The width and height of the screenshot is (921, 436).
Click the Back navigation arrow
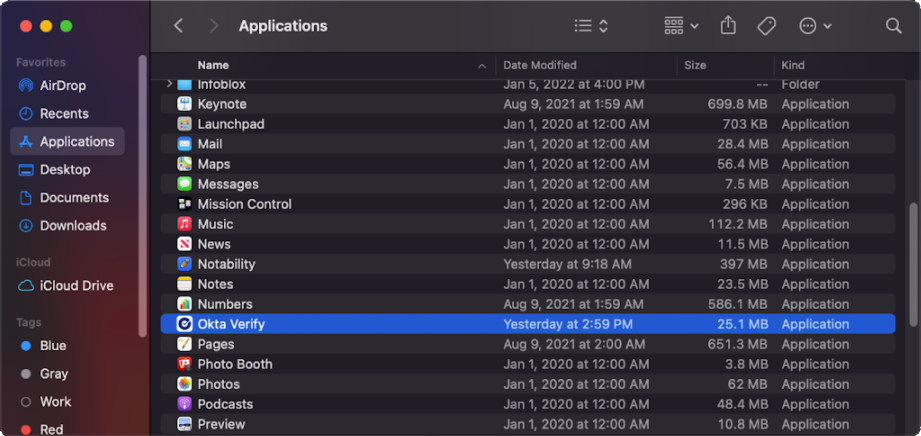click(178, 26)
